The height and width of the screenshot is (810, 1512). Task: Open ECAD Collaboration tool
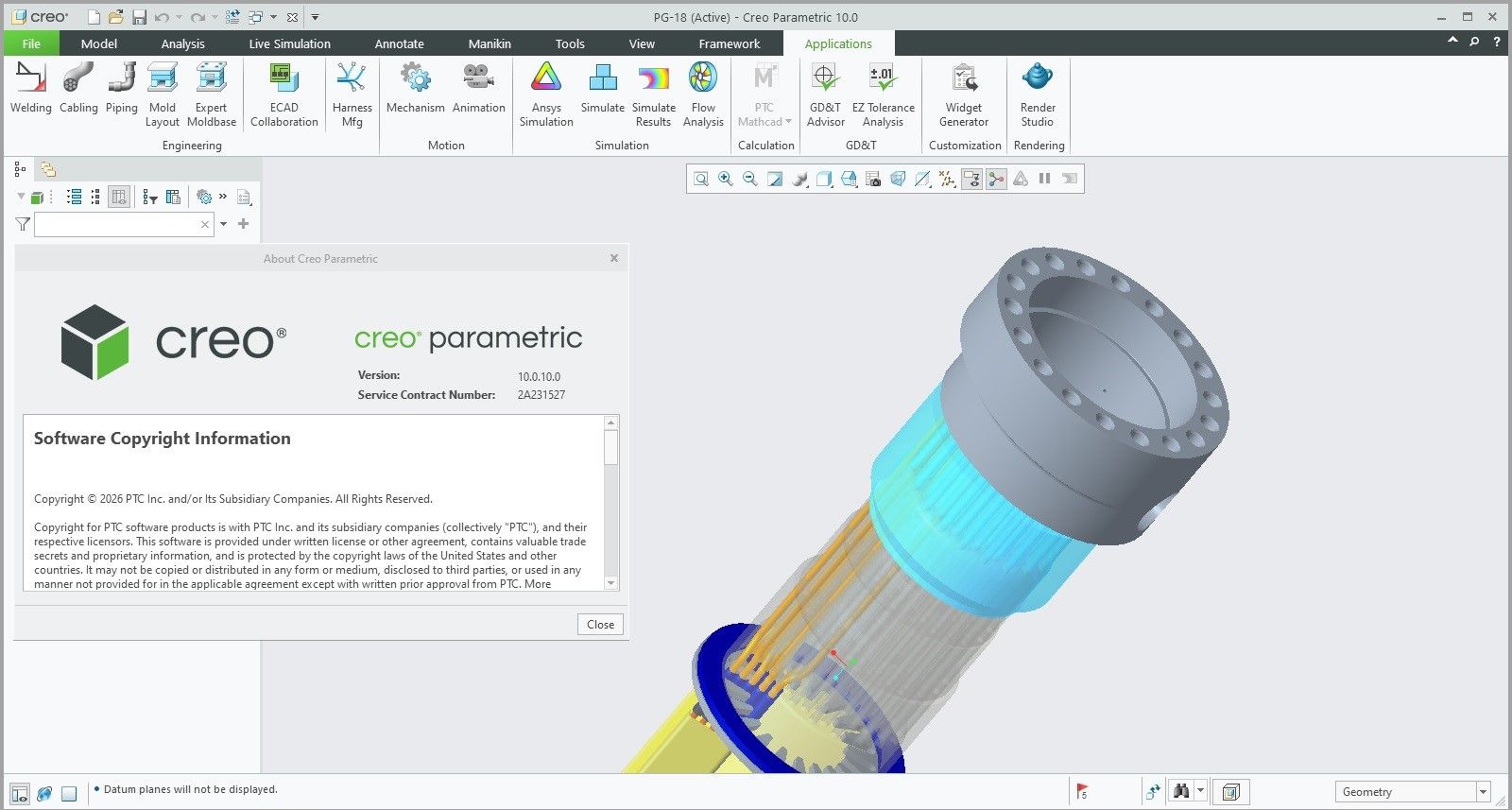point(283,92)
